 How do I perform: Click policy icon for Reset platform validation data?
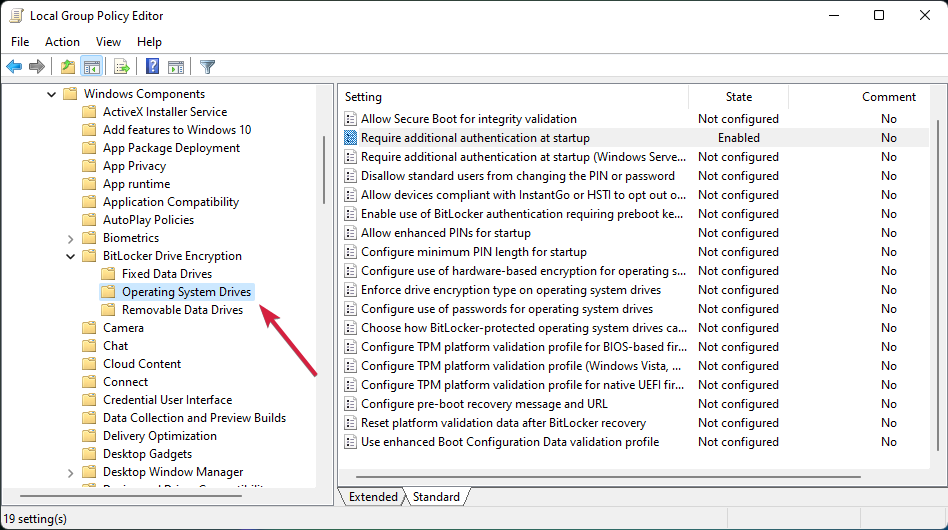pyautogui.click(x=350, y=423)
